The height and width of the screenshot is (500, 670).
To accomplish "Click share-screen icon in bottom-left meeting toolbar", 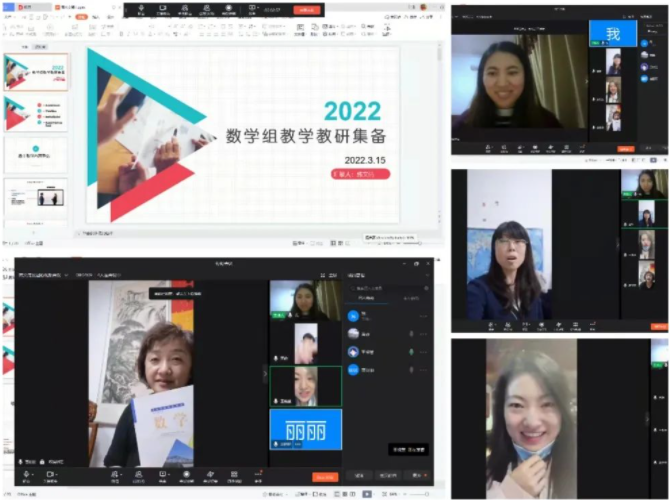I will tap(162, 476).
